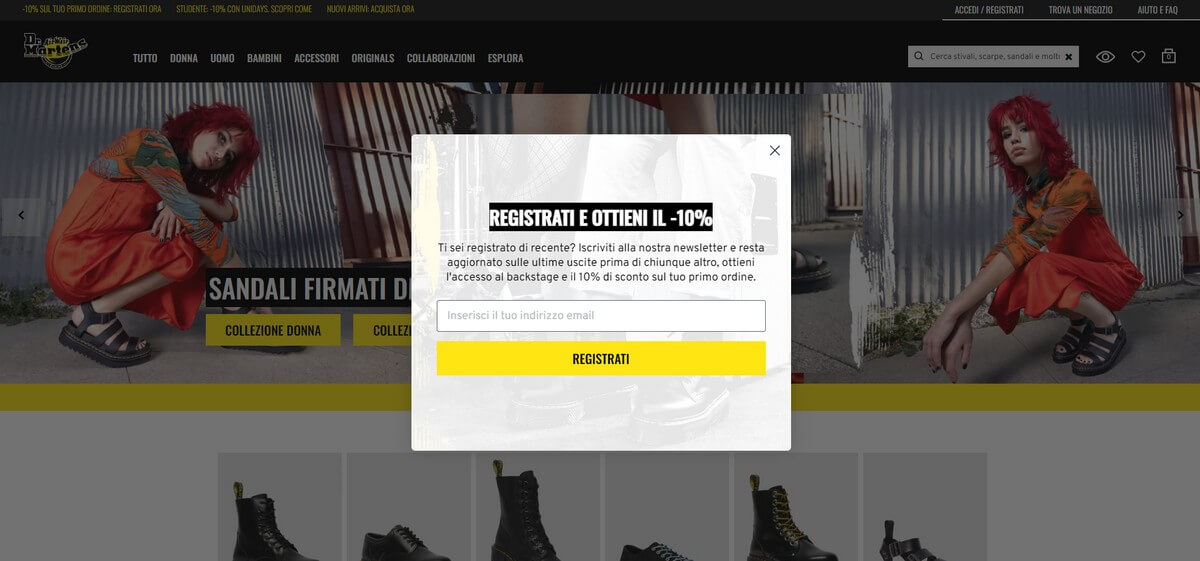Screen dimensions: 1200x561
Task: Open the BAMBINI menu
Action: pos(264,58)
